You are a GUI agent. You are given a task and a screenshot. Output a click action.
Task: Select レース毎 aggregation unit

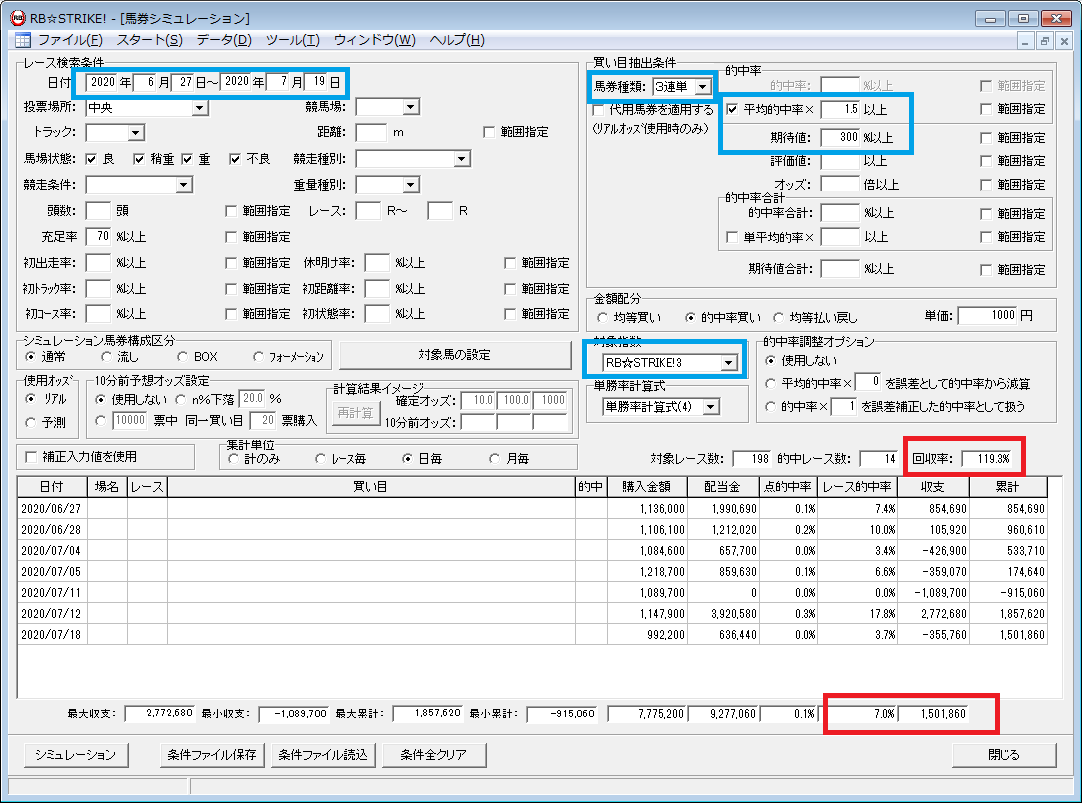pos(320,459)
